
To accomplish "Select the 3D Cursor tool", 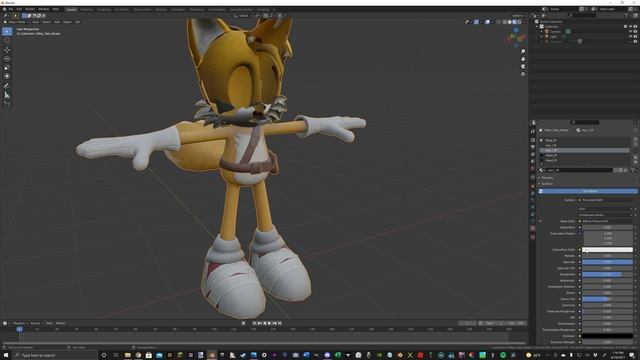I will 7,40.
